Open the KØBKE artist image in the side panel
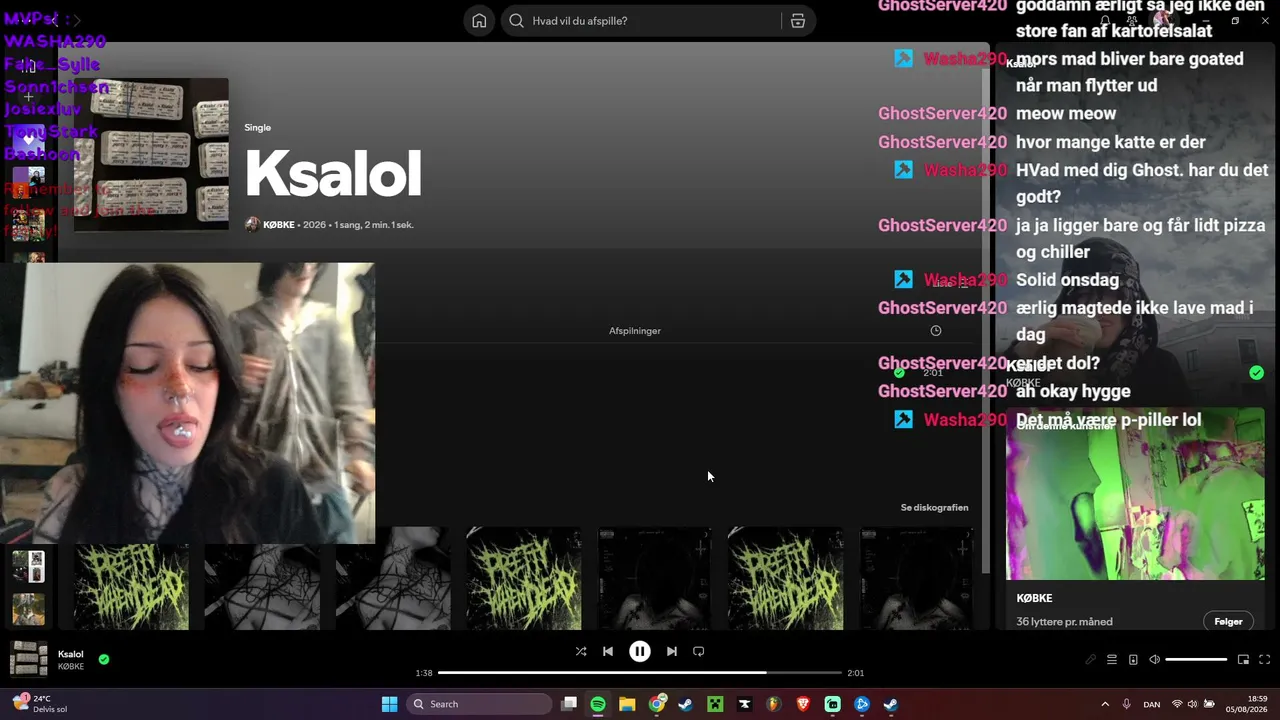 pyautogui.click(x=1135, y=493)
